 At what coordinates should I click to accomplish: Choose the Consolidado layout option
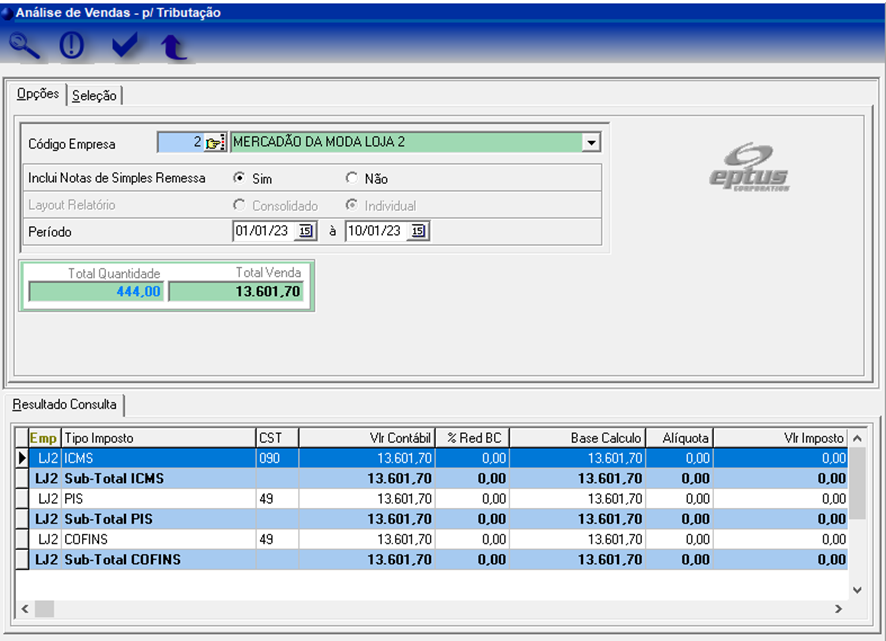[x=240, y=206]
